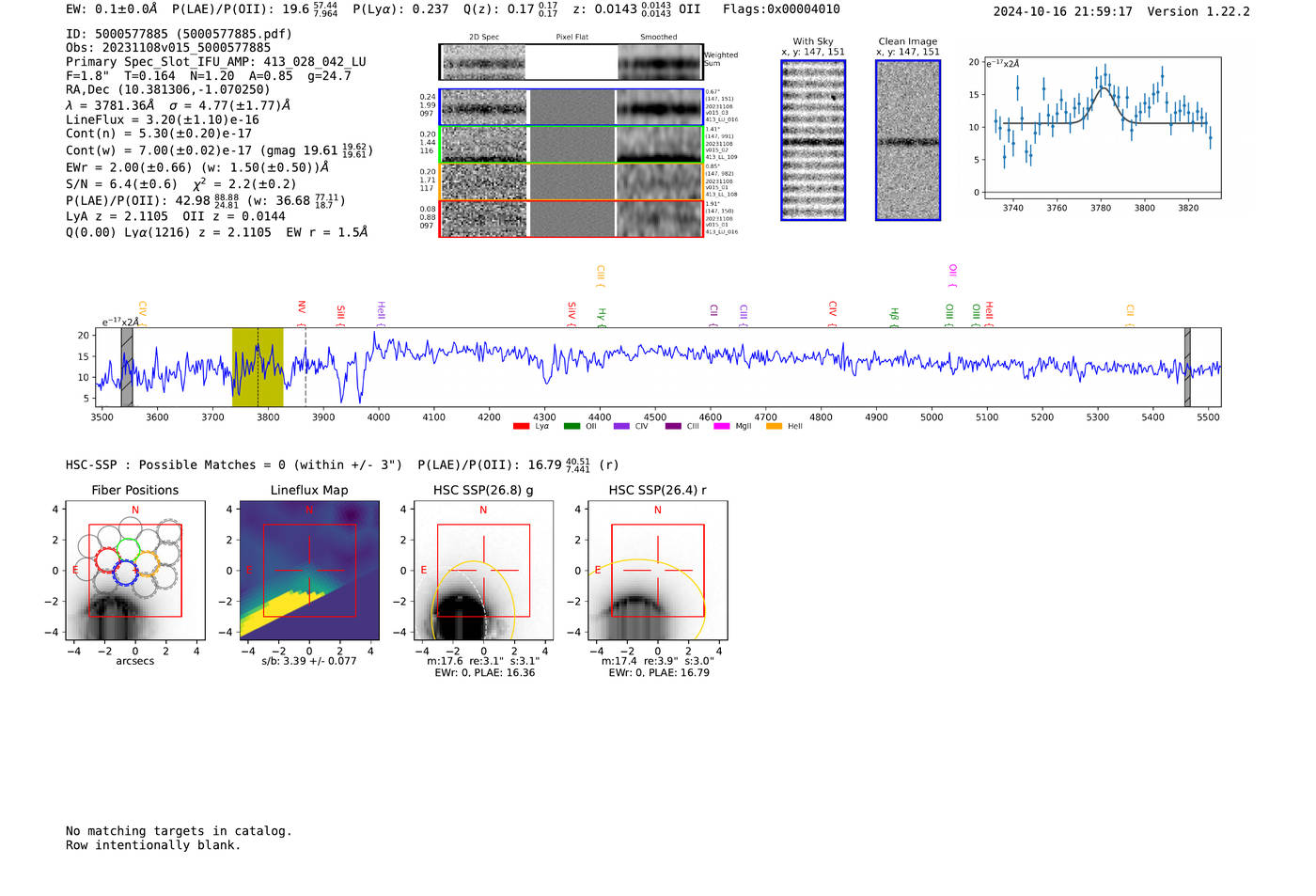Click 'No matching targets in catalog.' text
The image size is (1316, 896).
(x=179, y=830)
